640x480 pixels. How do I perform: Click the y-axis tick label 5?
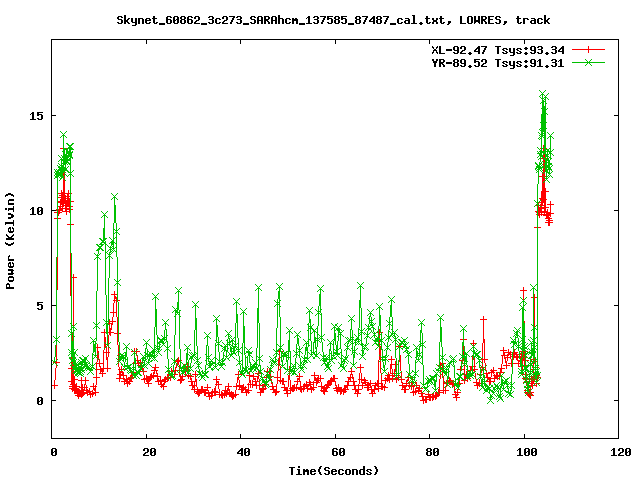[40, 306]
